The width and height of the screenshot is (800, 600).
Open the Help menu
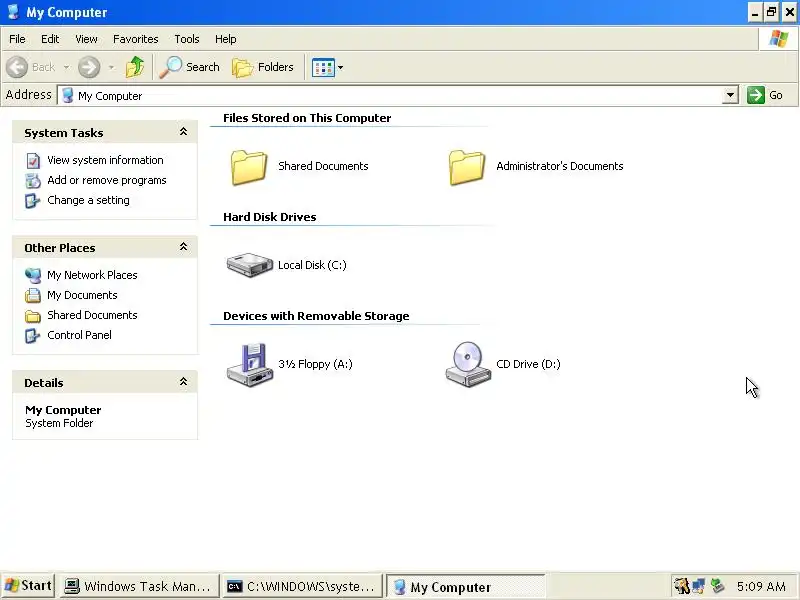coord(226,39)
